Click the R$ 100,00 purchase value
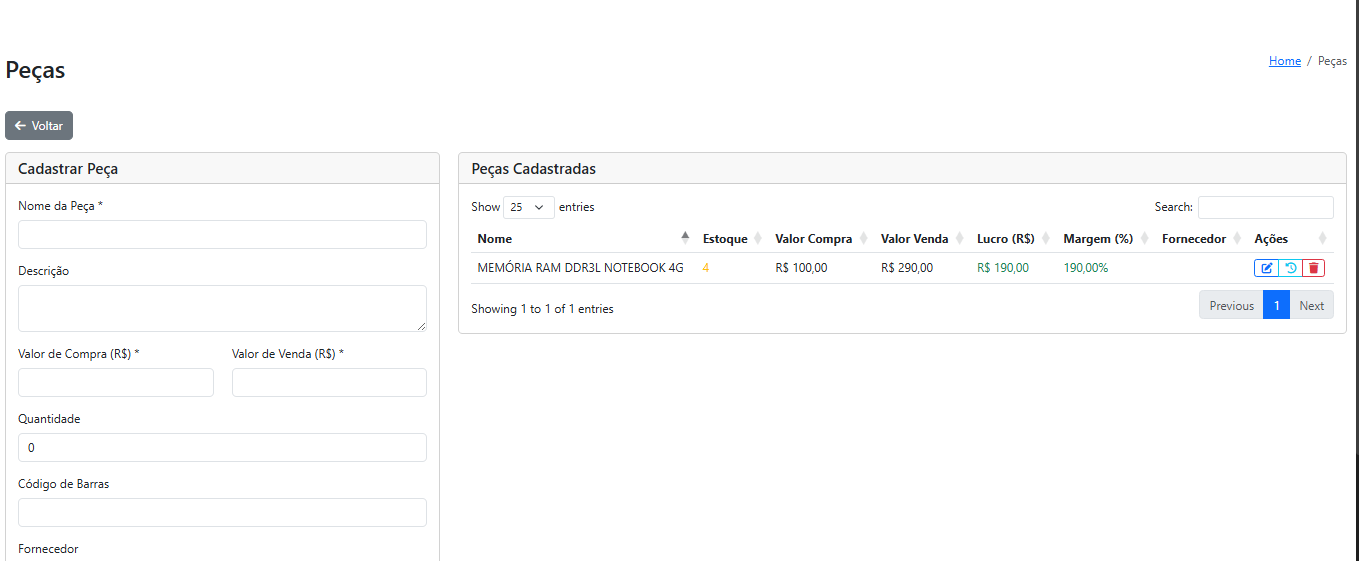The width and height of the screenshot is (1359, 561). pos(801,268)
